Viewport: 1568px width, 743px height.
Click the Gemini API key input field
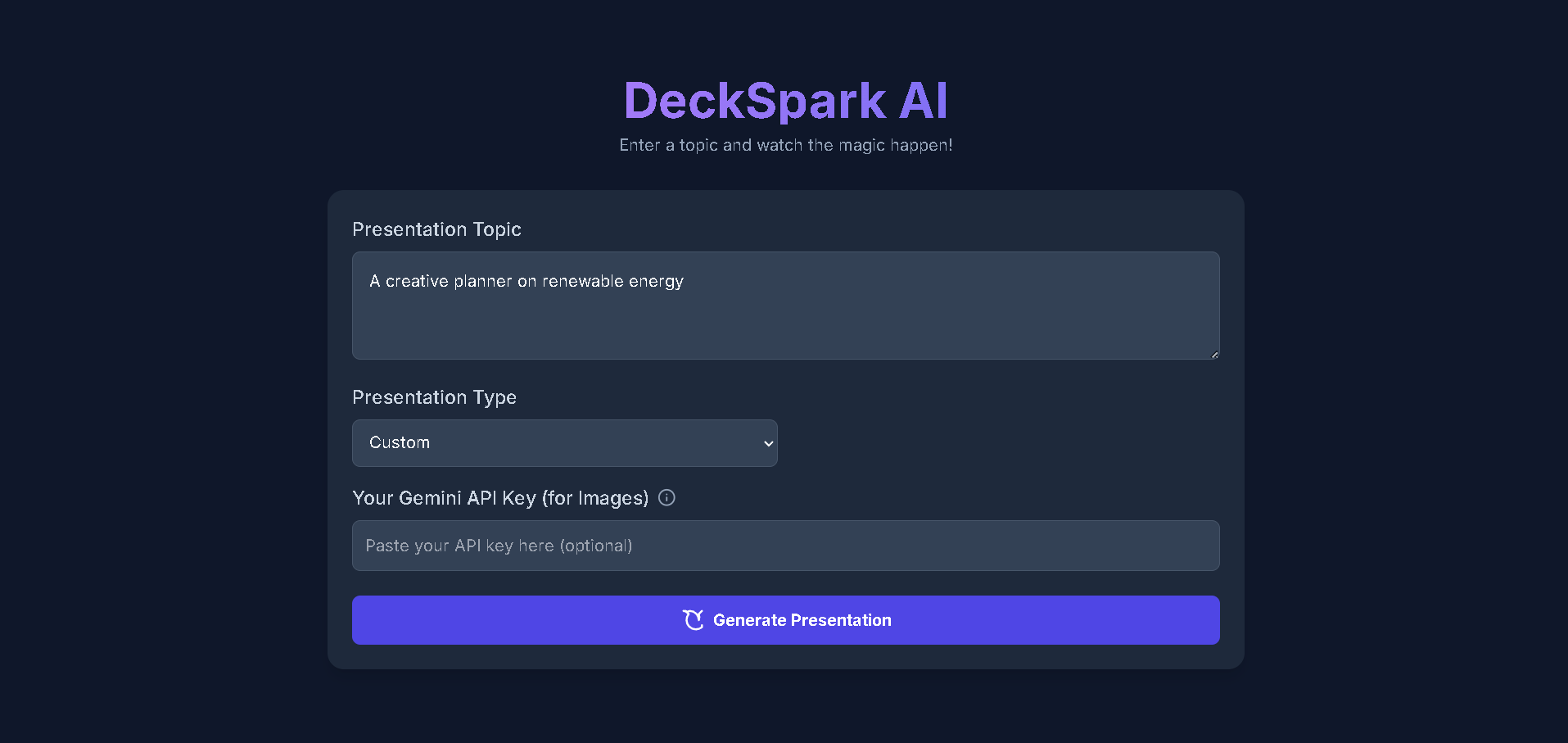click(x=785, y=546)
